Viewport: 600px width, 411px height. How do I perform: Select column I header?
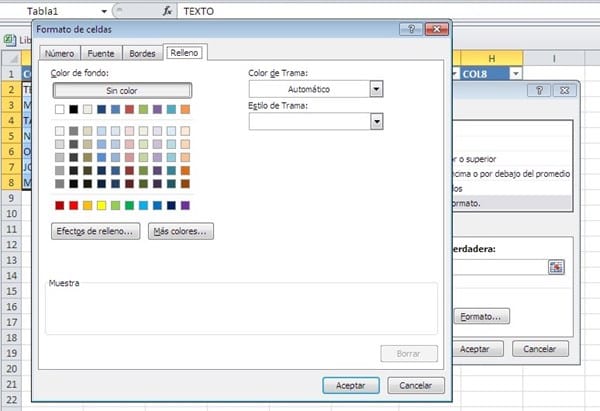(554, 58)
